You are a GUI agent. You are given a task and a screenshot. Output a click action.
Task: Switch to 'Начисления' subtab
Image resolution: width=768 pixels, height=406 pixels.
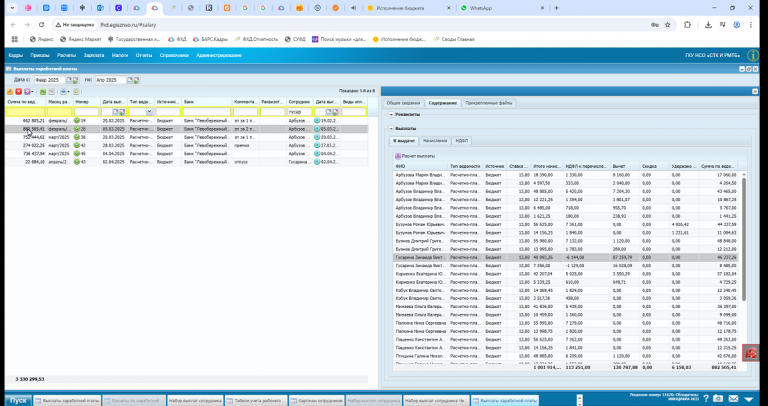[435, 141]
